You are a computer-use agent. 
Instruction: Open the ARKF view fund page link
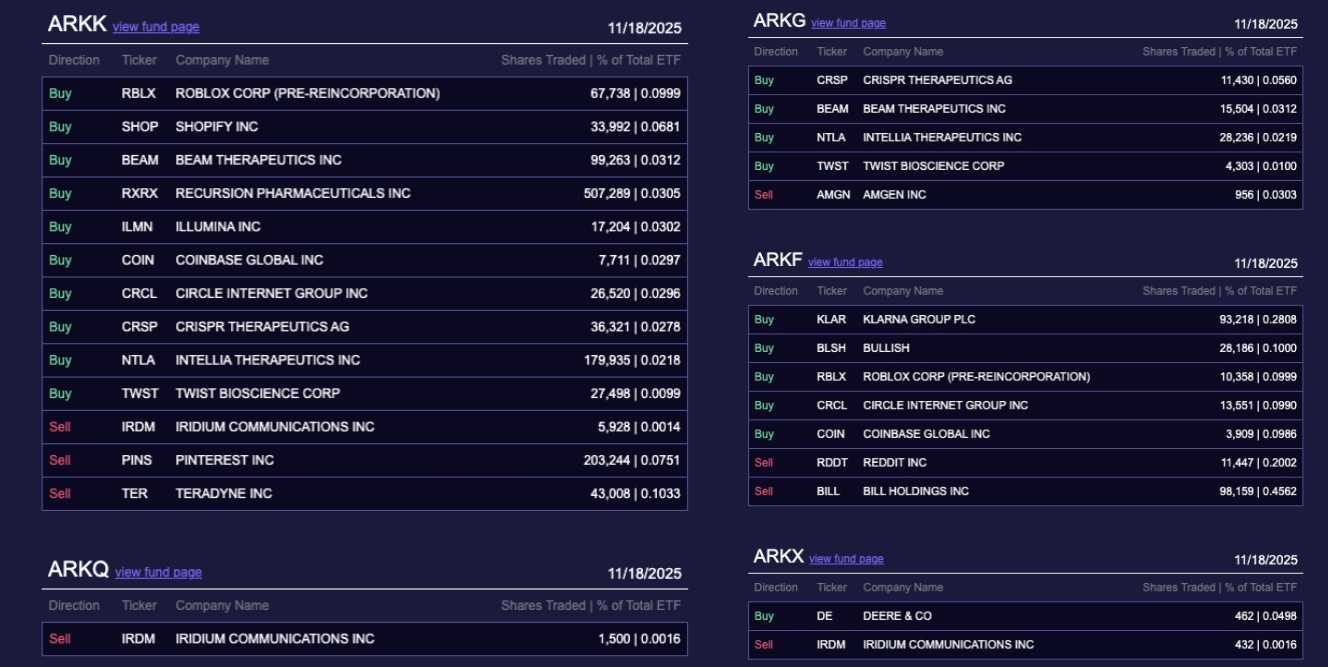point(845,262)
